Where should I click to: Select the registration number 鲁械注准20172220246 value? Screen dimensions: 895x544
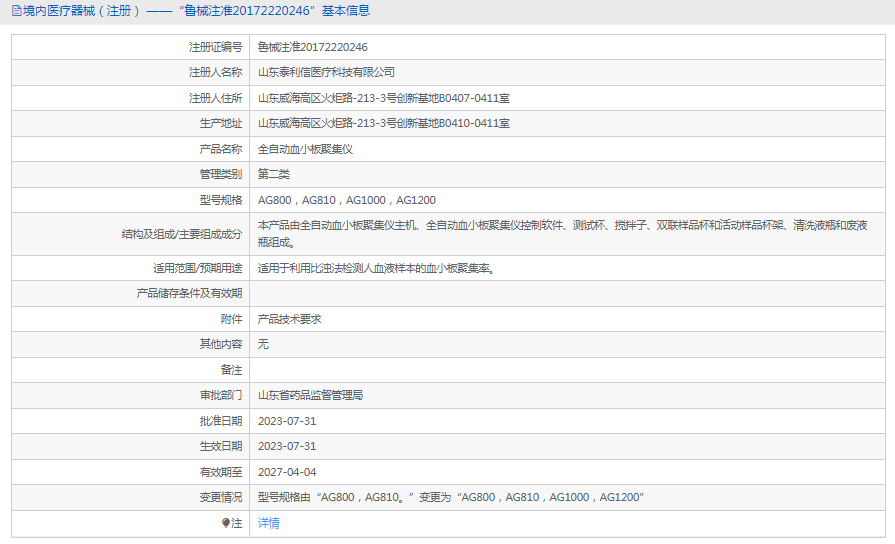pos(312,47)
